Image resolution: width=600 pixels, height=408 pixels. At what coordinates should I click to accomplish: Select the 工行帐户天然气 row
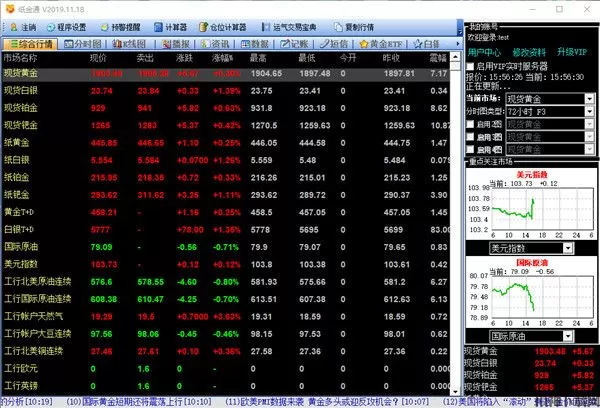coord(226,317)
